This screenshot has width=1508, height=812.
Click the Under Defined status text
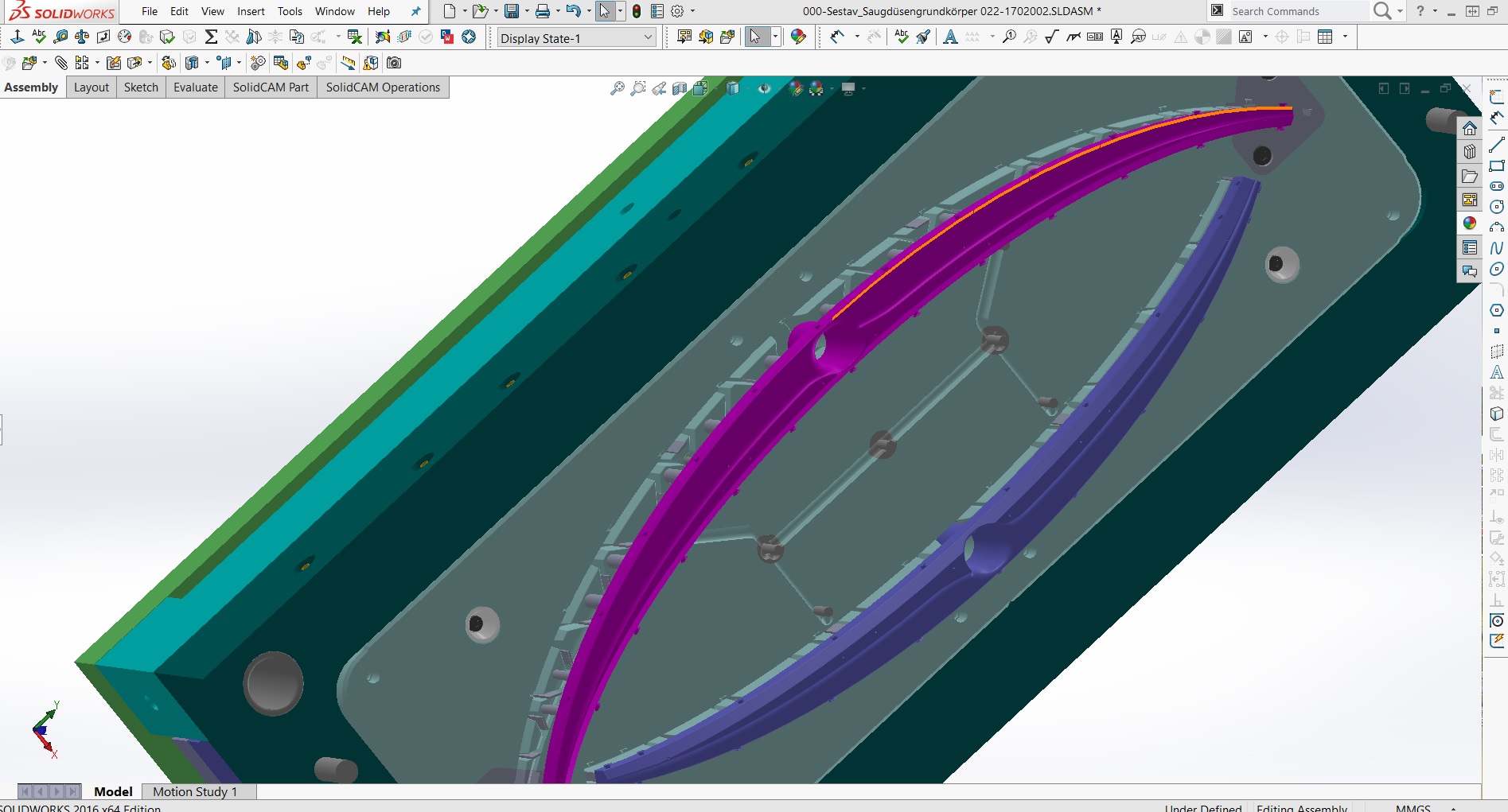pyautogui.click(x=1203, y=808)
